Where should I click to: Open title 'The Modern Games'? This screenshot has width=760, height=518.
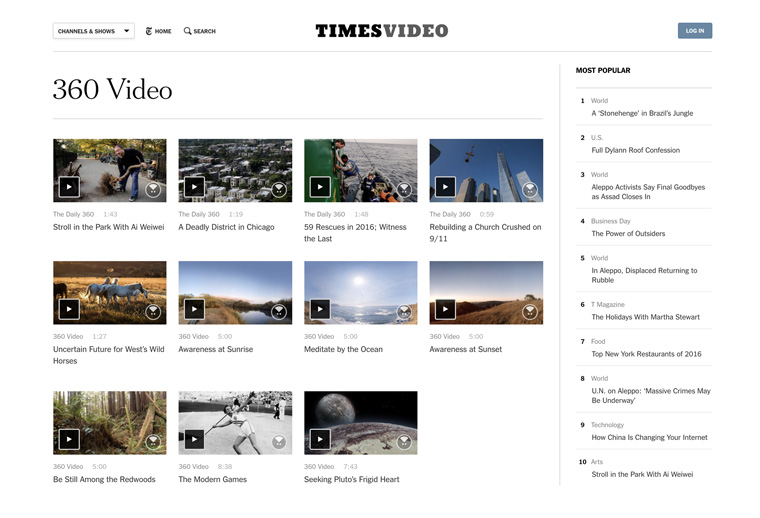tap(212, 479)
